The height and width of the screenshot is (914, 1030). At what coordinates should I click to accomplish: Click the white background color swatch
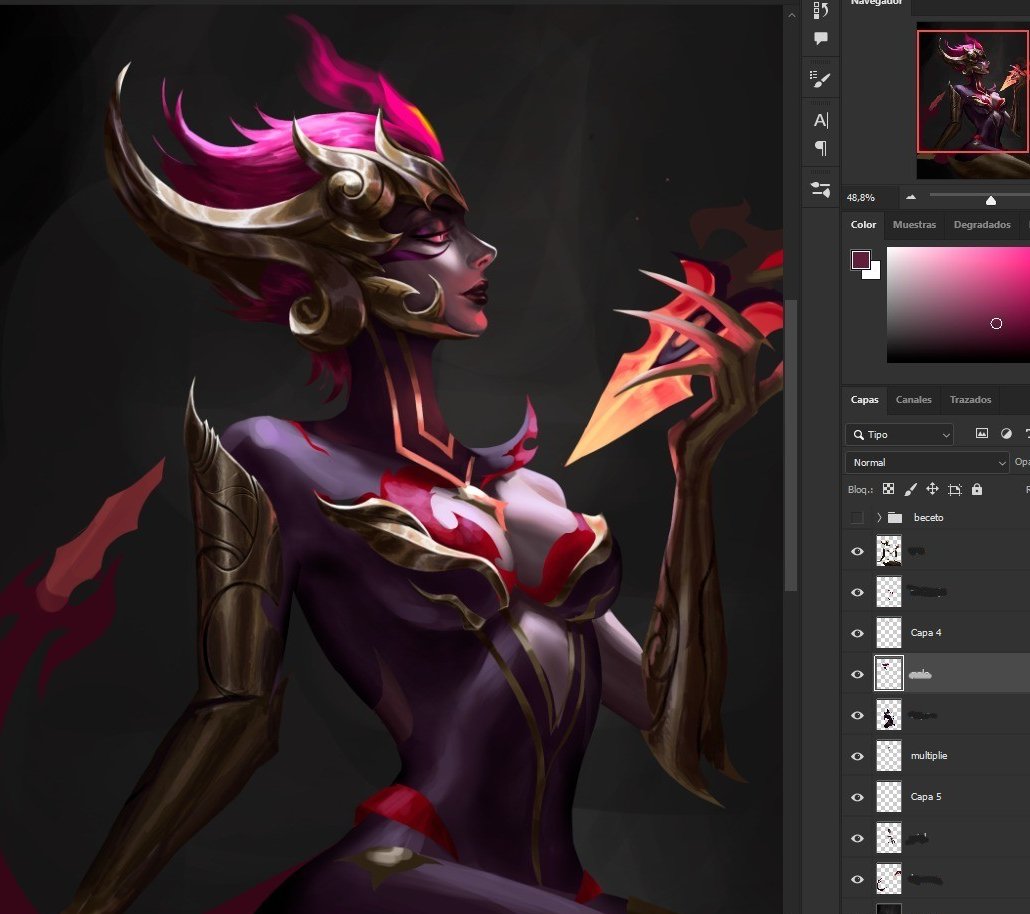(x=874, y=273)
